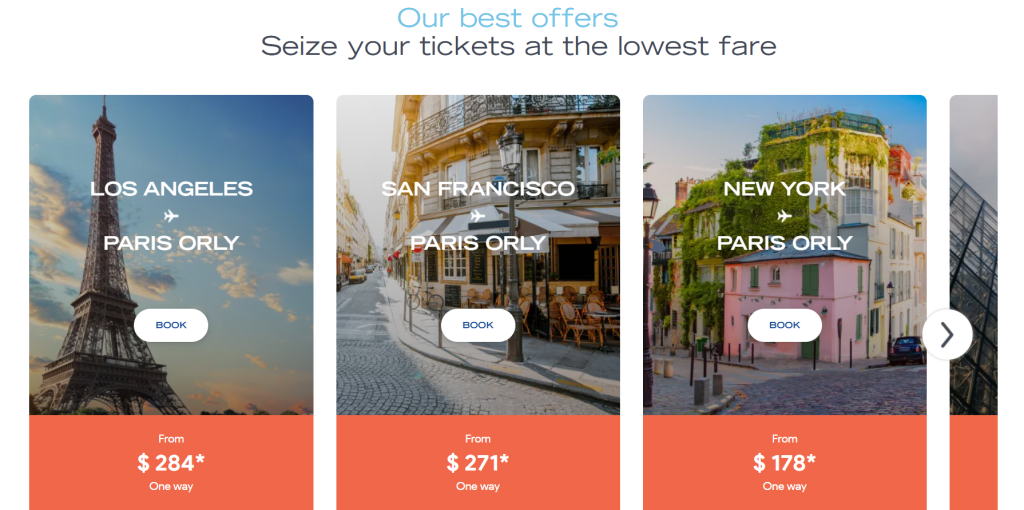Click "One way" under the $178 fare
This screenshot has height=510, width=1024.
[785, 487]
